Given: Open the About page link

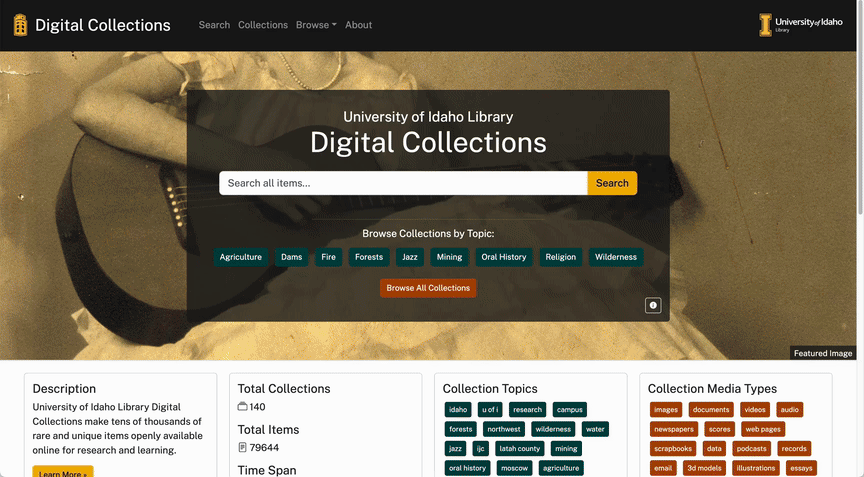Looking at the screenshot, I should tap(359, 25).
